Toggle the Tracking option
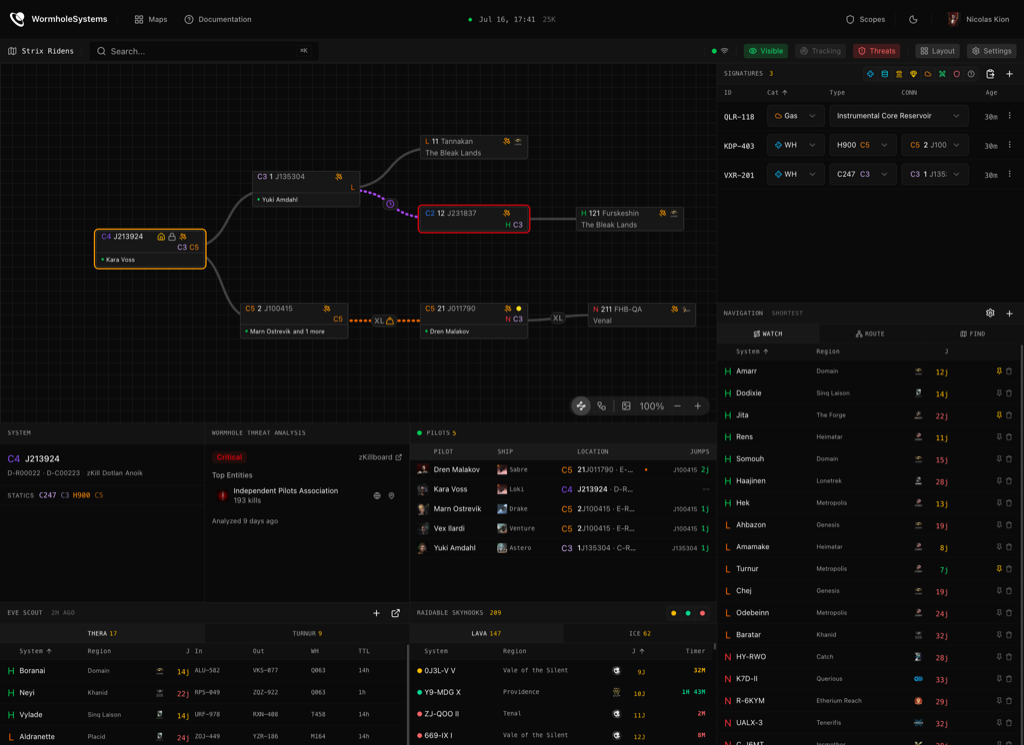 point(820,51)
